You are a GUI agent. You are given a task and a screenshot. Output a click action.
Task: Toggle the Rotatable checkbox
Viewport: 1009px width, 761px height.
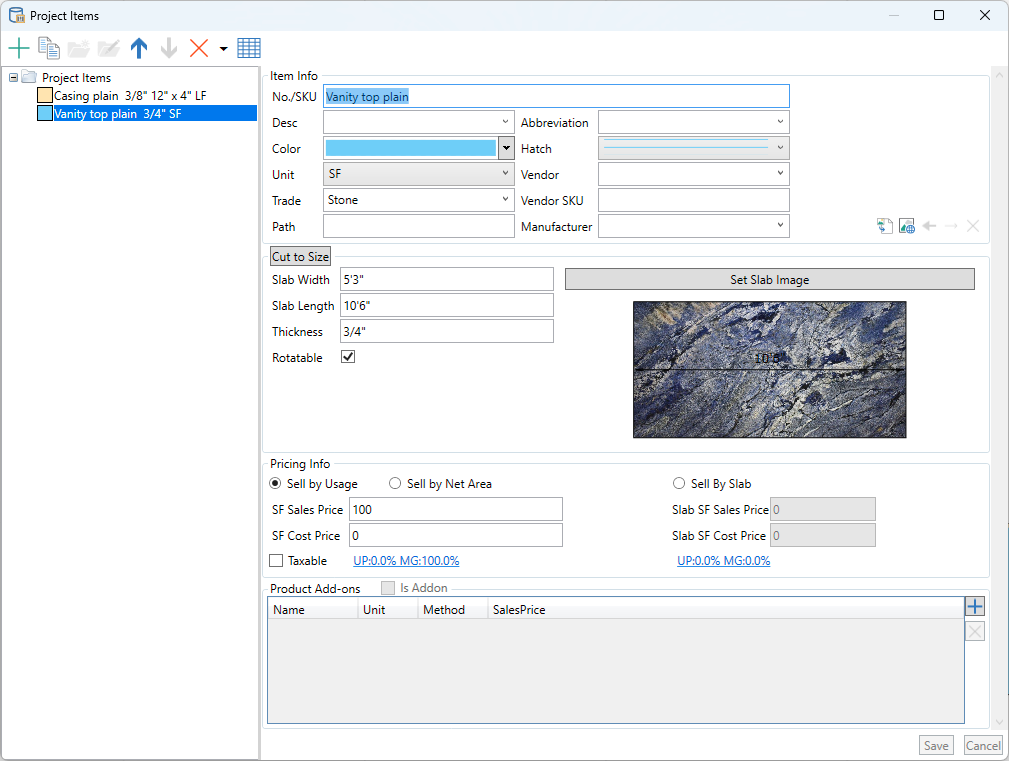pos(348,357)
